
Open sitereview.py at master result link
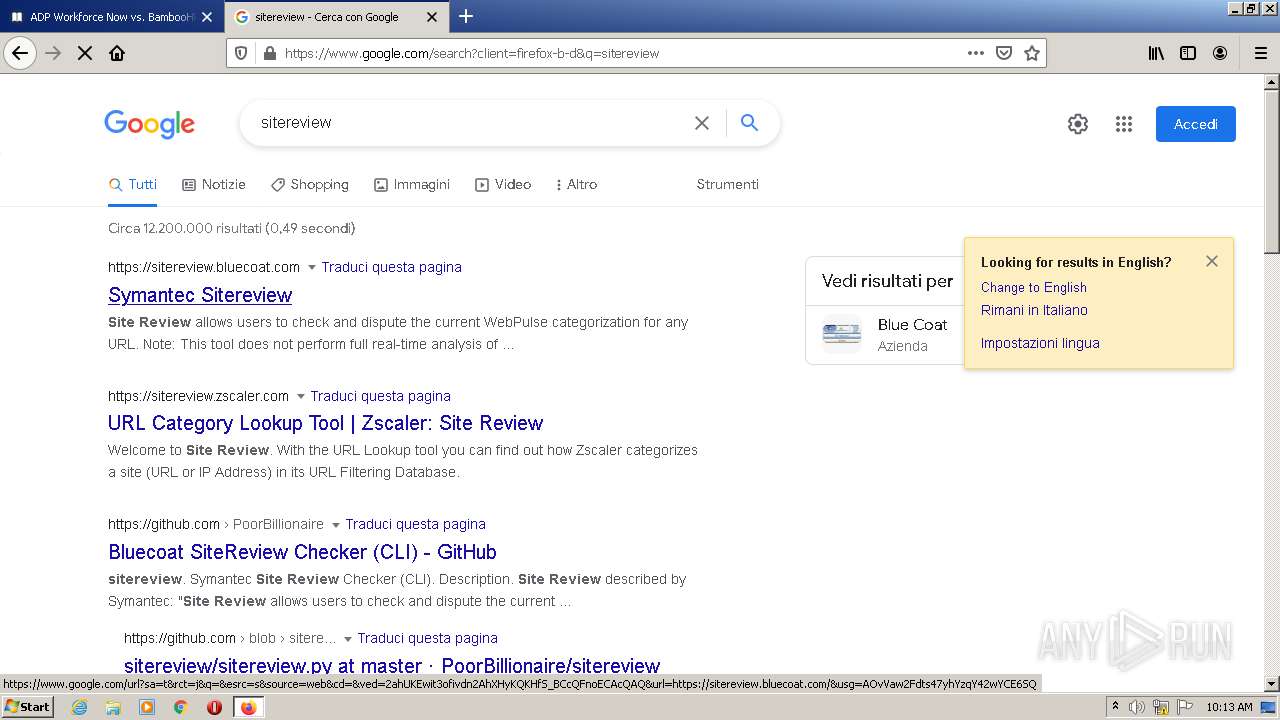pyautogui.click(x=392, y=666)
